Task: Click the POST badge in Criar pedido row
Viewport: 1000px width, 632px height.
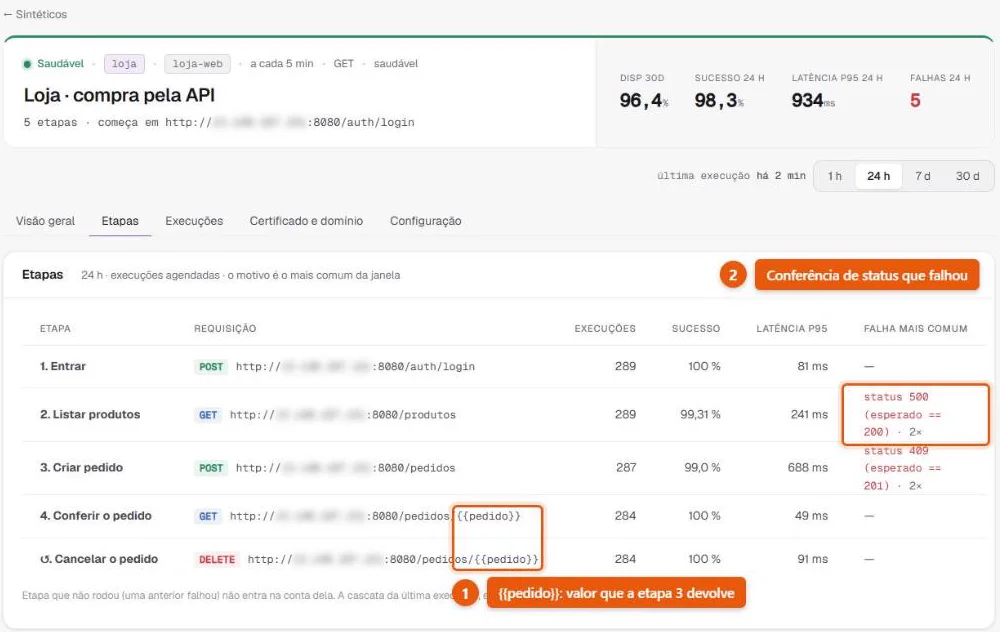Action: pyautogui.click(x=210, y=468)
